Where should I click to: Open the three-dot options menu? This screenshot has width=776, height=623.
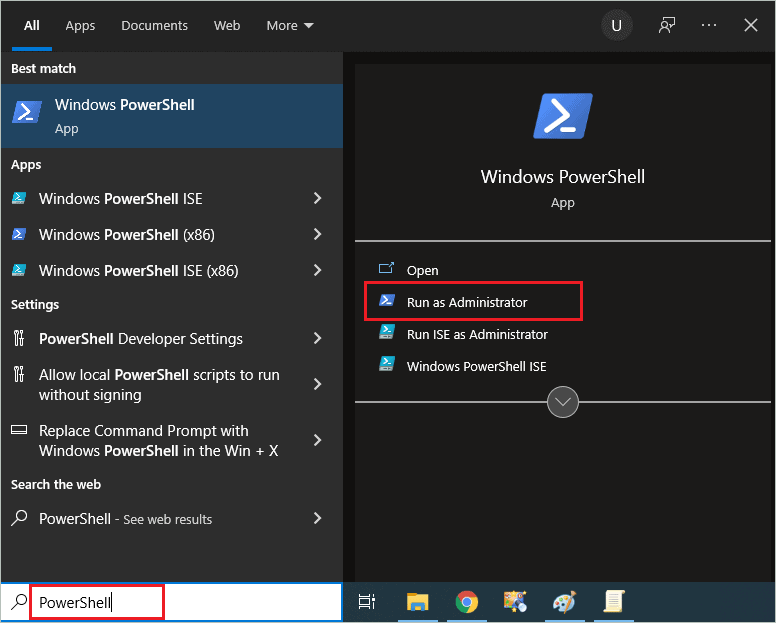click(709, 26)
